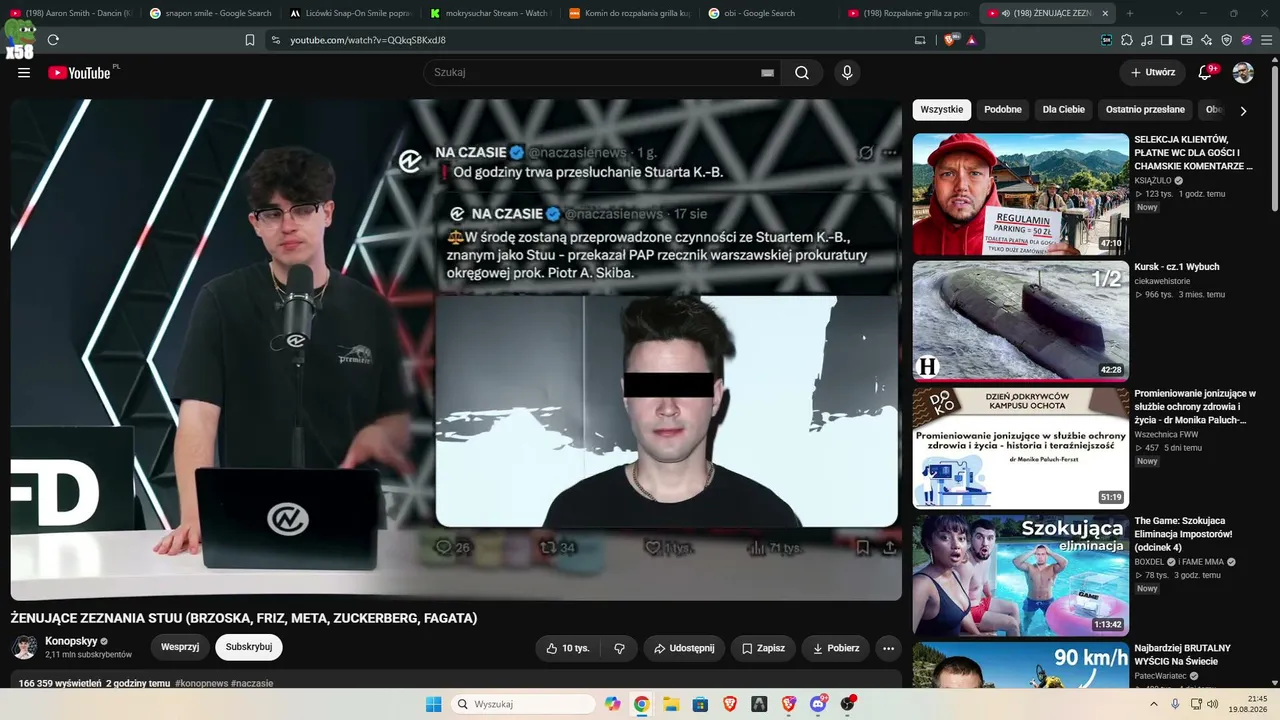Screen dimensions: 1280x720
Task: Click the address bar URL
Action: click(x=368, y=40)
